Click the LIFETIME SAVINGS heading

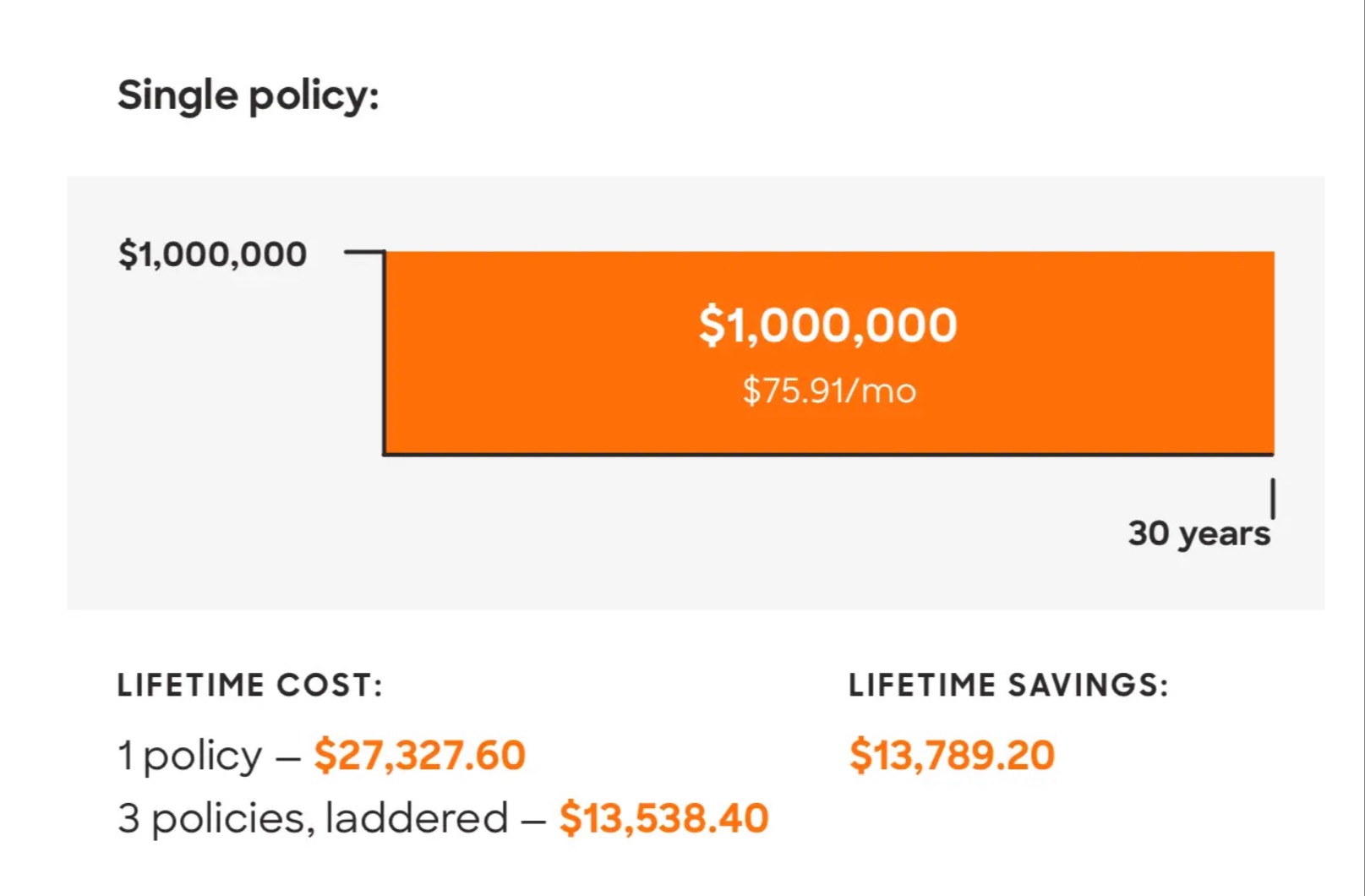[x=1008, y=685]
